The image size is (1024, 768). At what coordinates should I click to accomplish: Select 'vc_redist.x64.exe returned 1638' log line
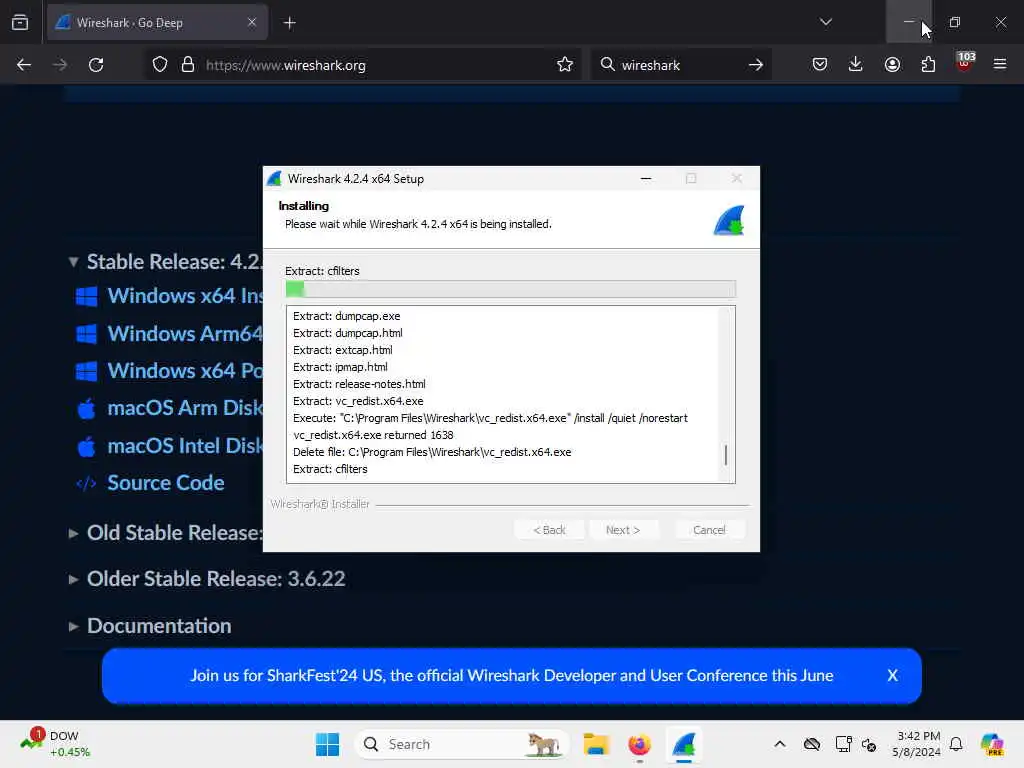(x=373, y=435)
